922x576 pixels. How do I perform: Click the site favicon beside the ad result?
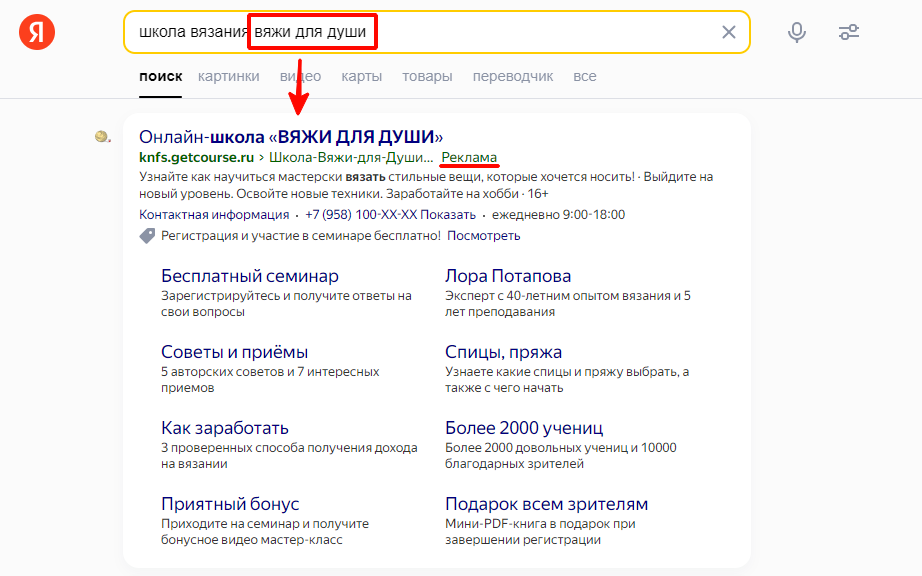pos(102,136)
